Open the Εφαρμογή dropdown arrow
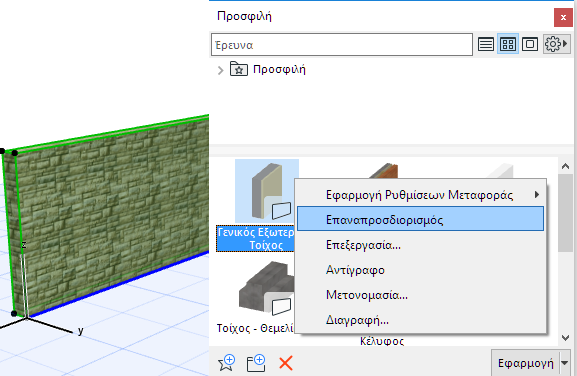577x376 pixels. pos(565,363)
